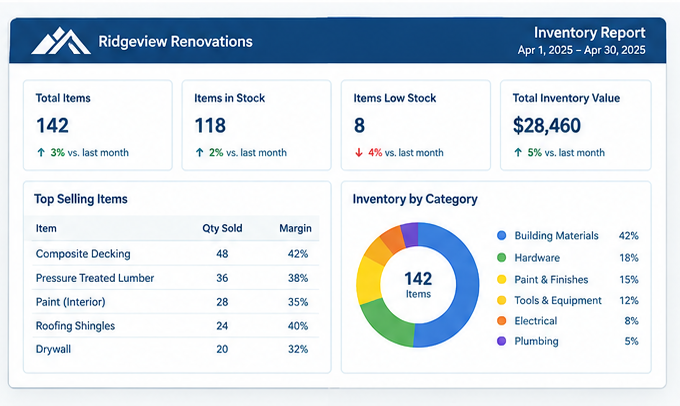Click the 142 Items label in the donut center

pyautogui.click(x=418, y=284)
